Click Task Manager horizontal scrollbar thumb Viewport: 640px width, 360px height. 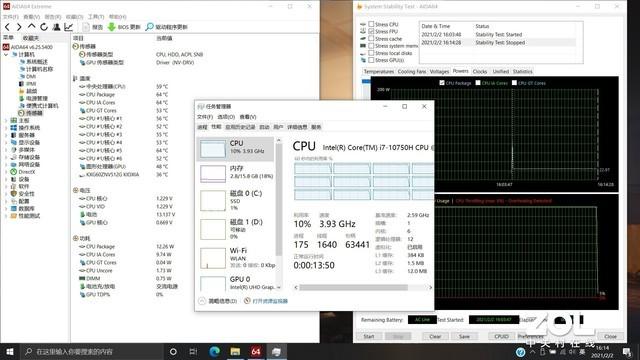coord(353,287)
